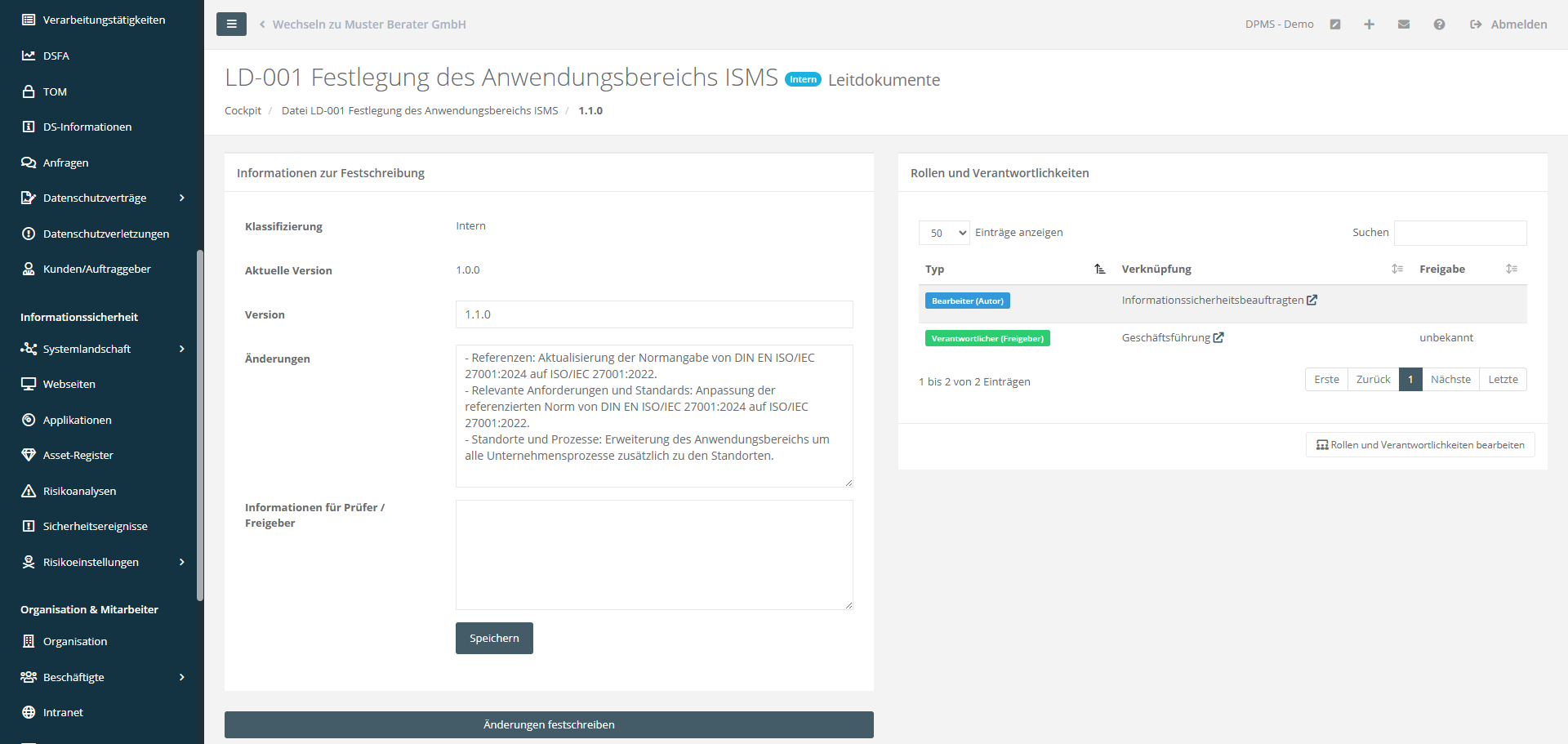Click the Systemlandschaft network icon

coord(29,349)
